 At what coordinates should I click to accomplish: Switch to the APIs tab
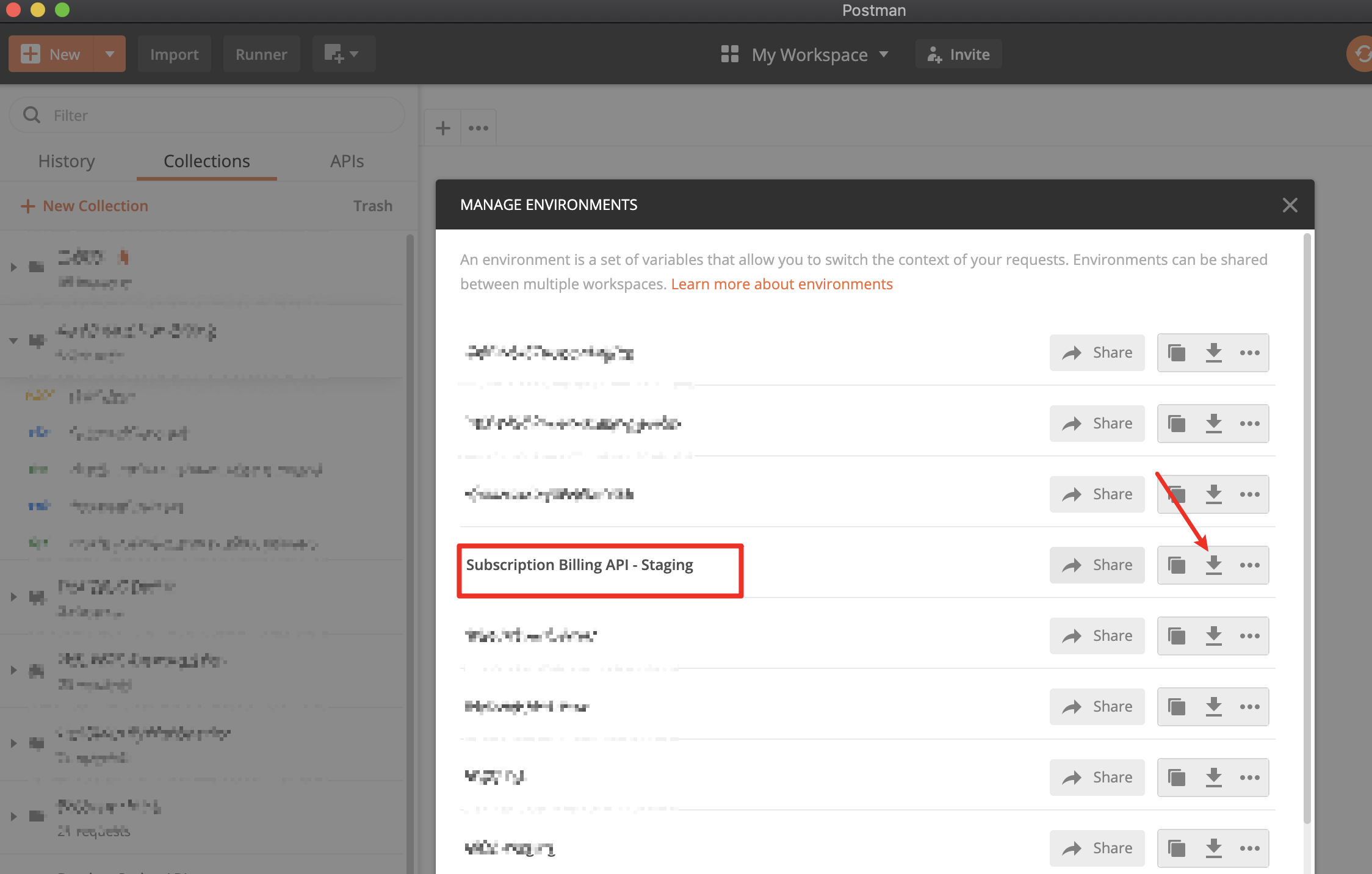coord(347,161)
